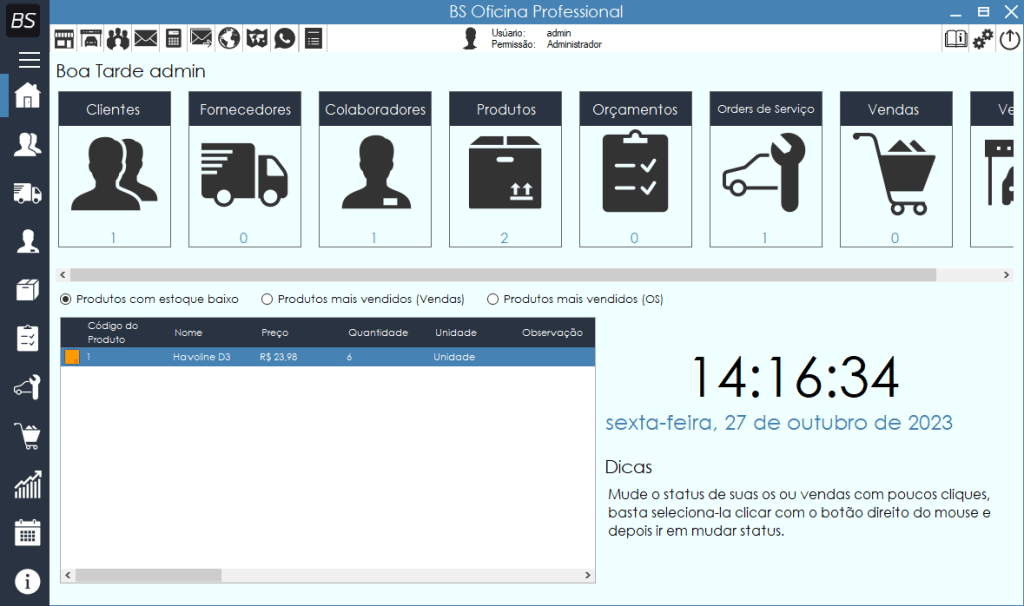Viewport: 1024px width, 606px height.
Task: Expand the hamburger menu in the sidebar
Action: pyautogui.click(x=29, y=60)
